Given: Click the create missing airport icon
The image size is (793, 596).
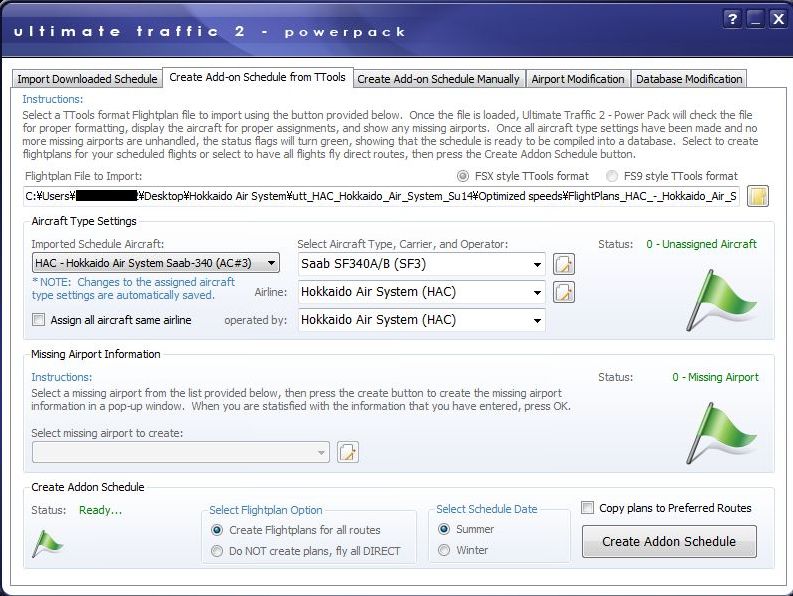Looking at the screenshot, I should [x=348, y=452].
